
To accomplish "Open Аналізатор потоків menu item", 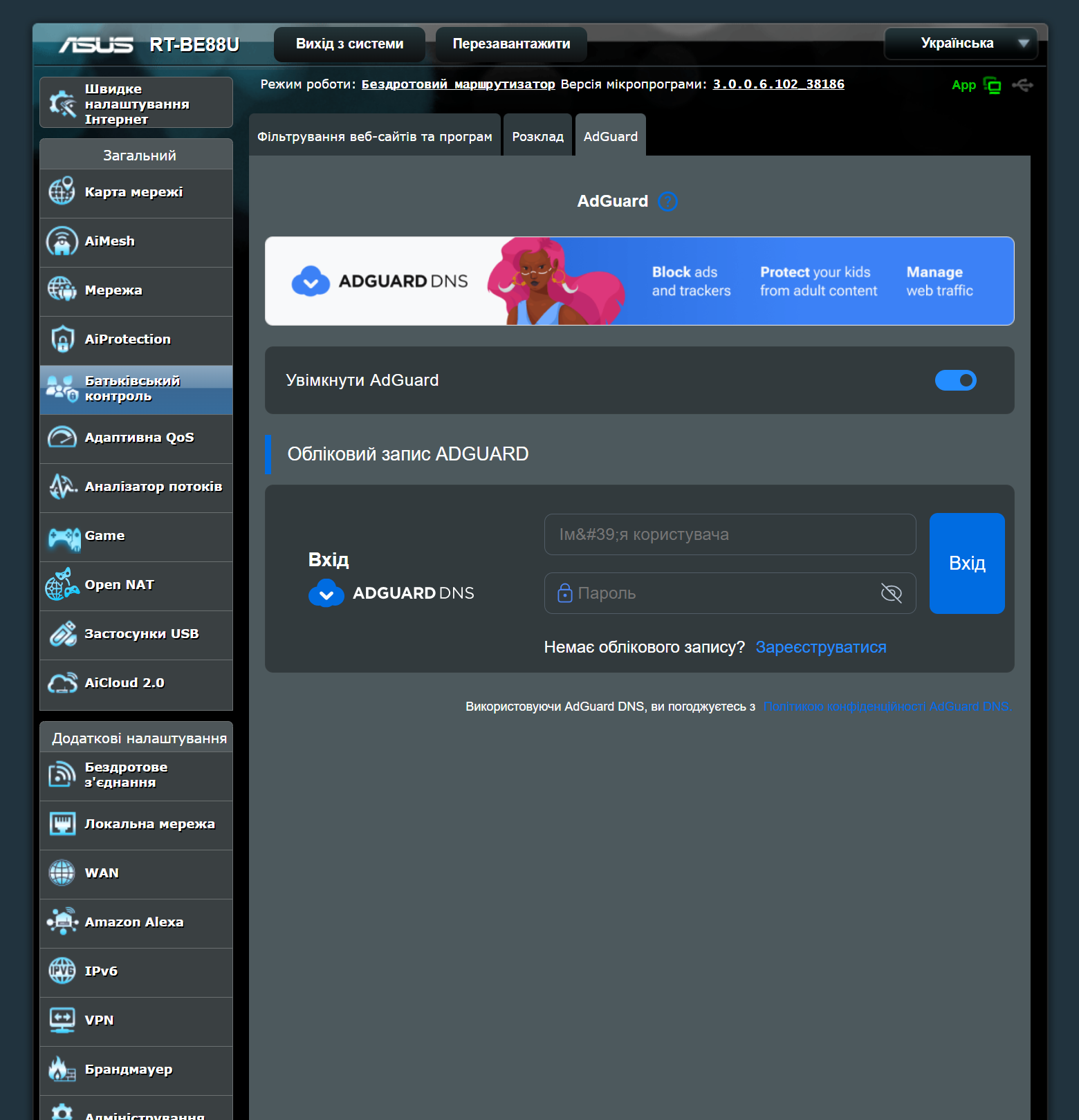I will click(136, 487).
